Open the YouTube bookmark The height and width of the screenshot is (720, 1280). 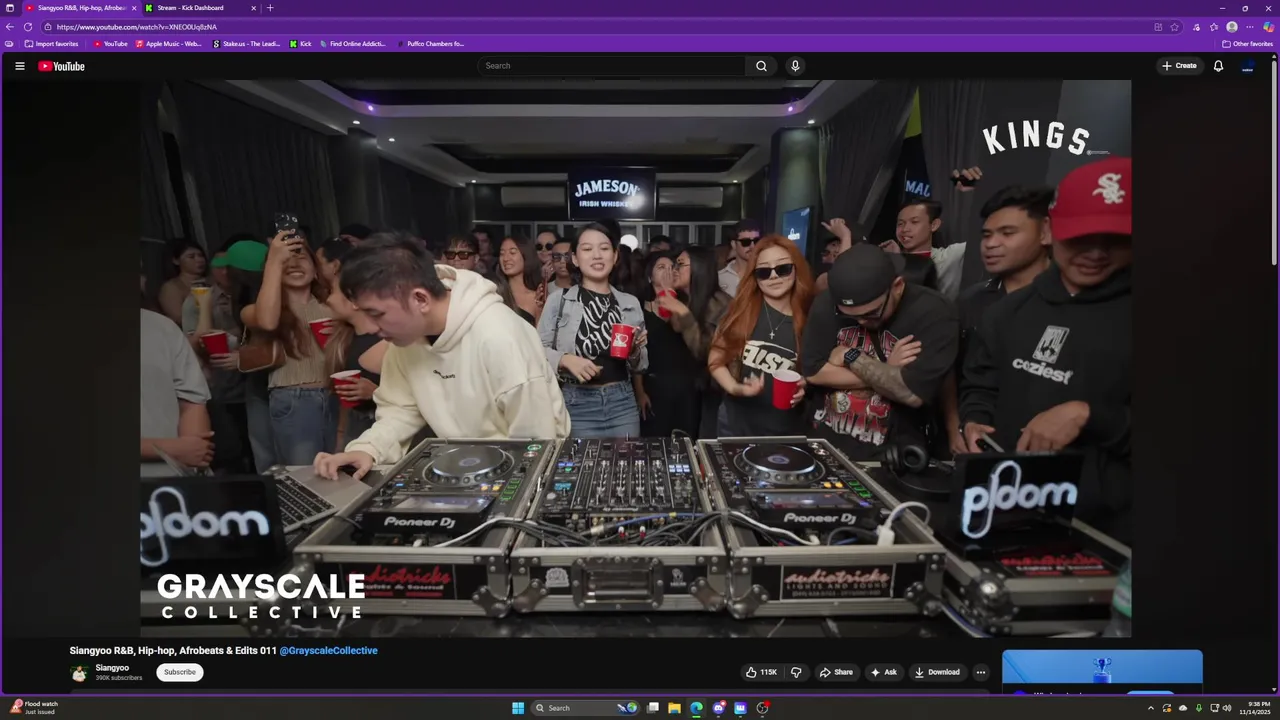pos(110,44)
